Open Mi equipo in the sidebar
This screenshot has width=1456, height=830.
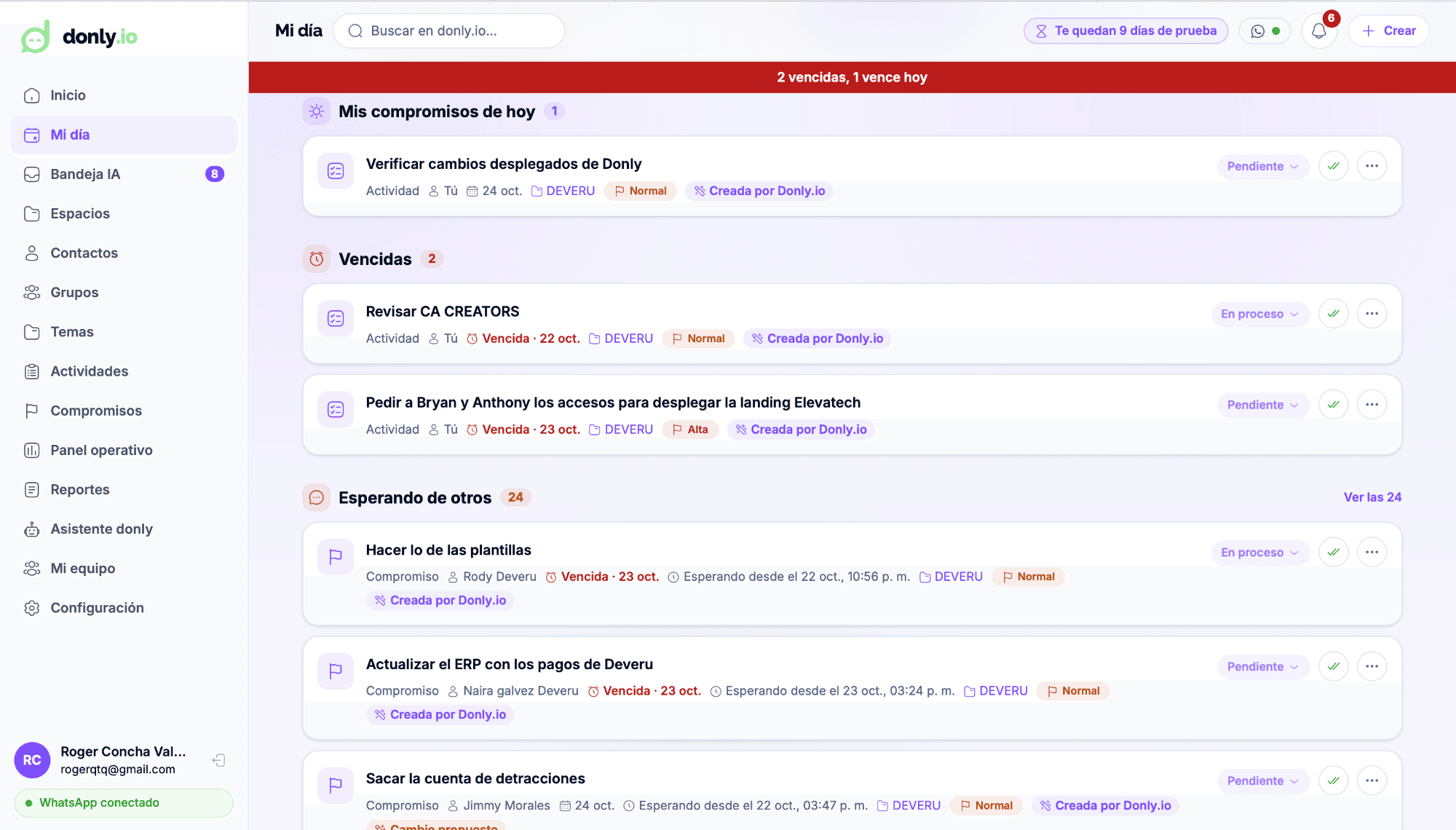point(124,568)
